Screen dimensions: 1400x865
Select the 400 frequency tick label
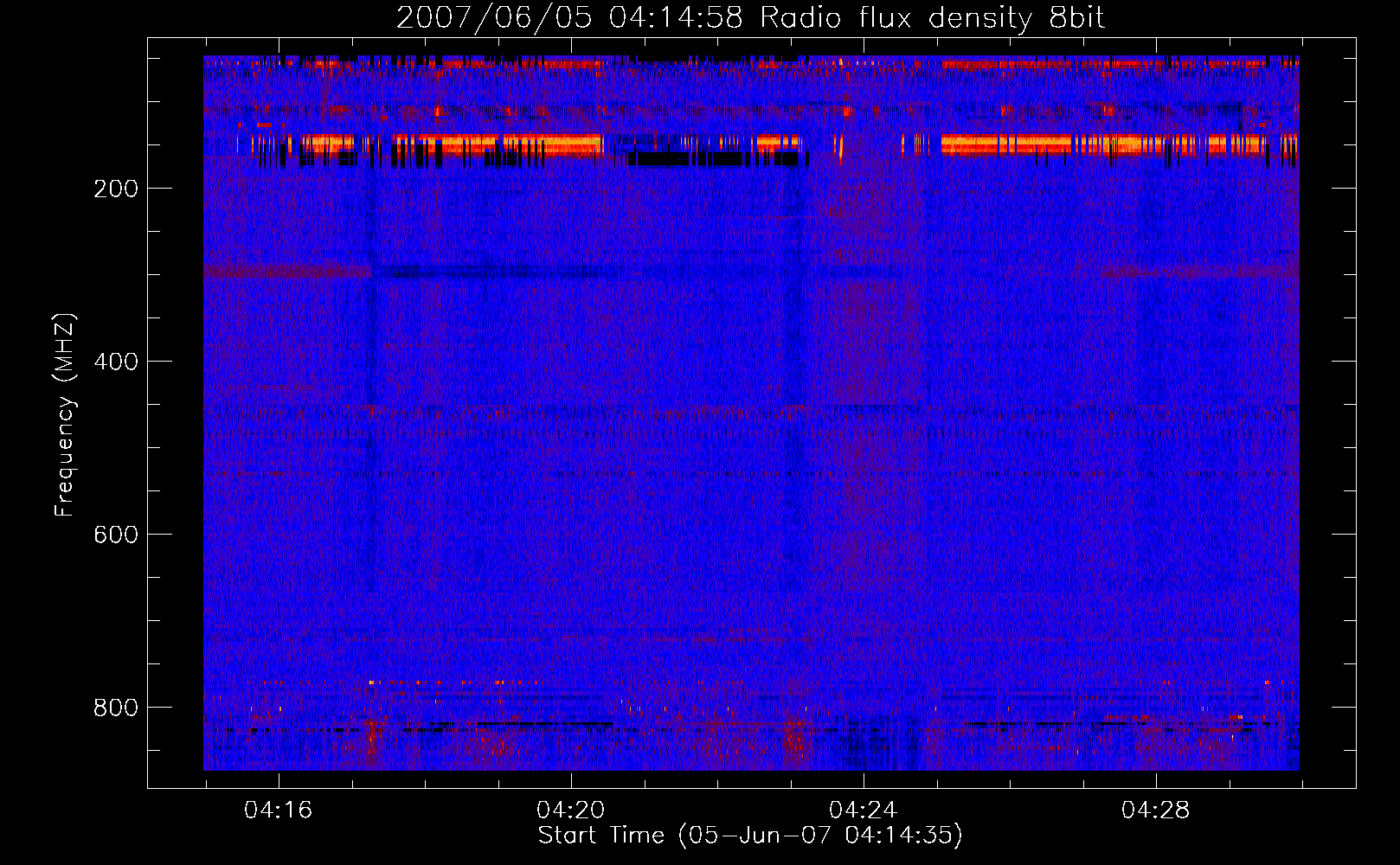pos(116,362)
